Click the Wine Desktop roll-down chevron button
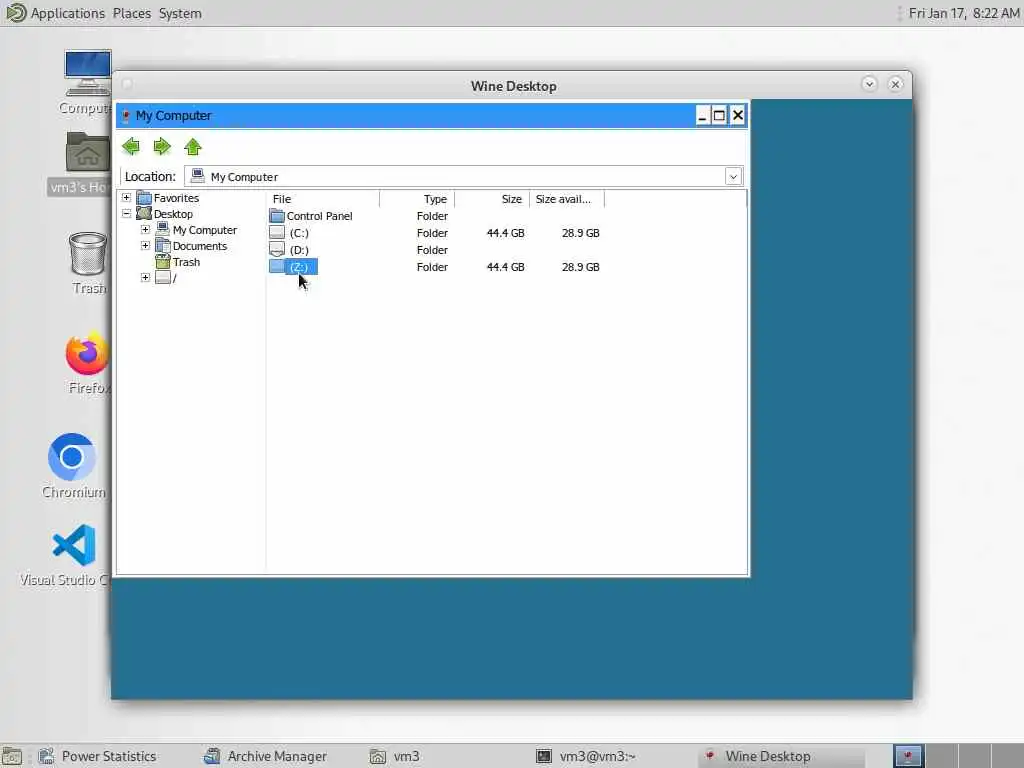The height and width of the screenshot is (768, 1024). tap(869, 84)
